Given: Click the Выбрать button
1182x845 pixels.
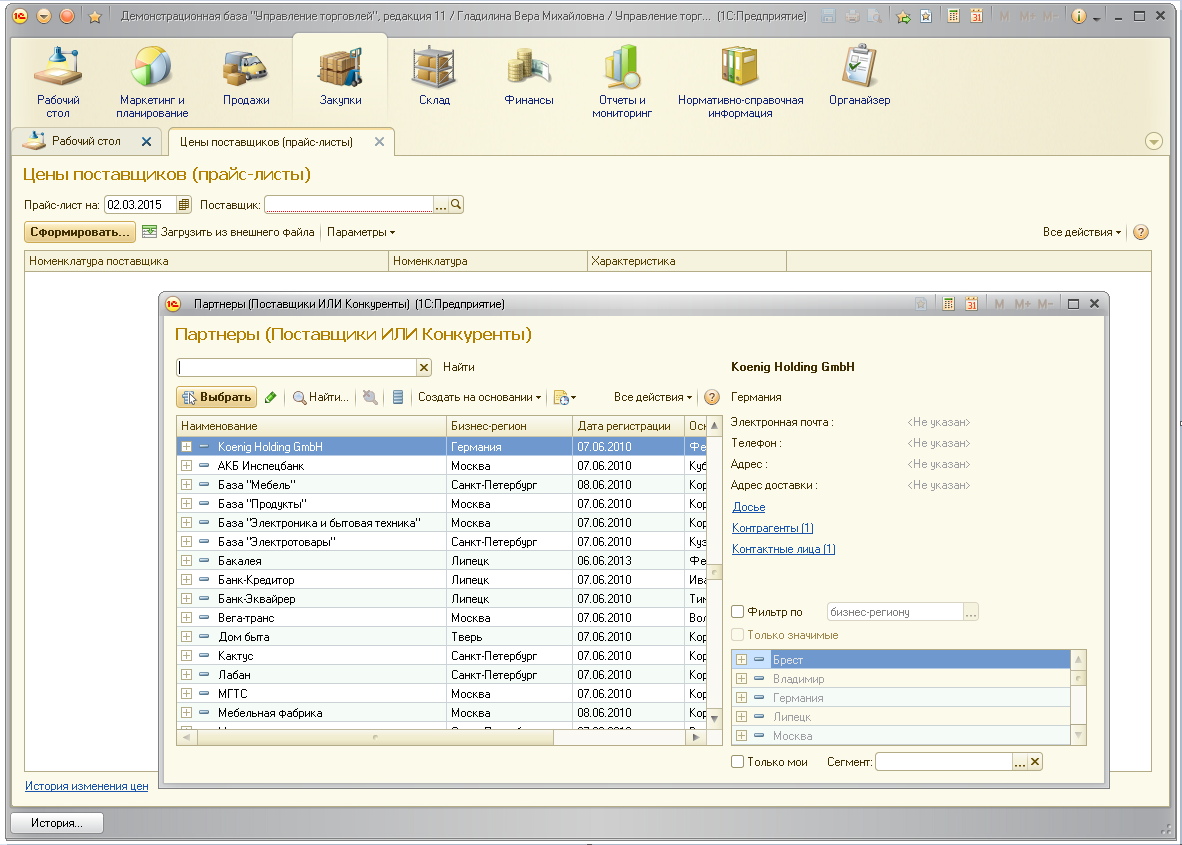Looking at the screenshot, I should (x=216, y=397).
